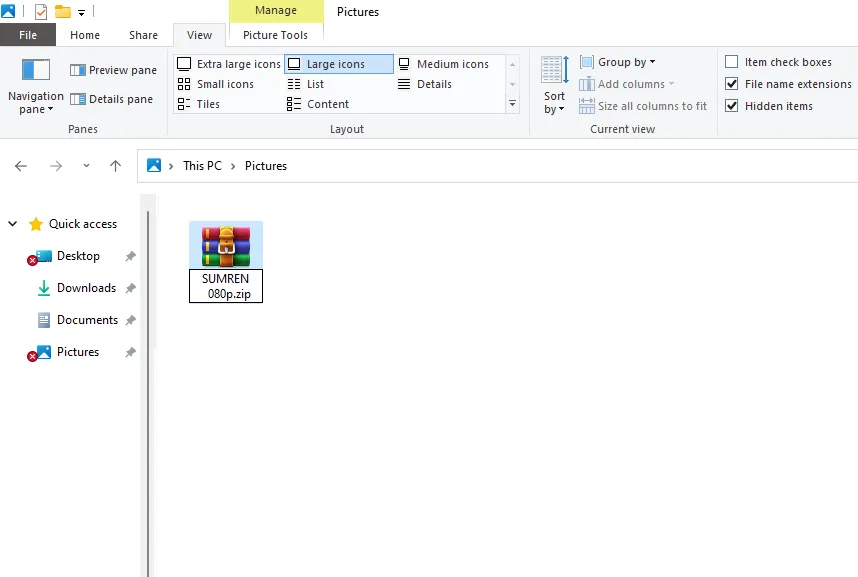Click pin icon next to Desktop

tap(130, 256)
